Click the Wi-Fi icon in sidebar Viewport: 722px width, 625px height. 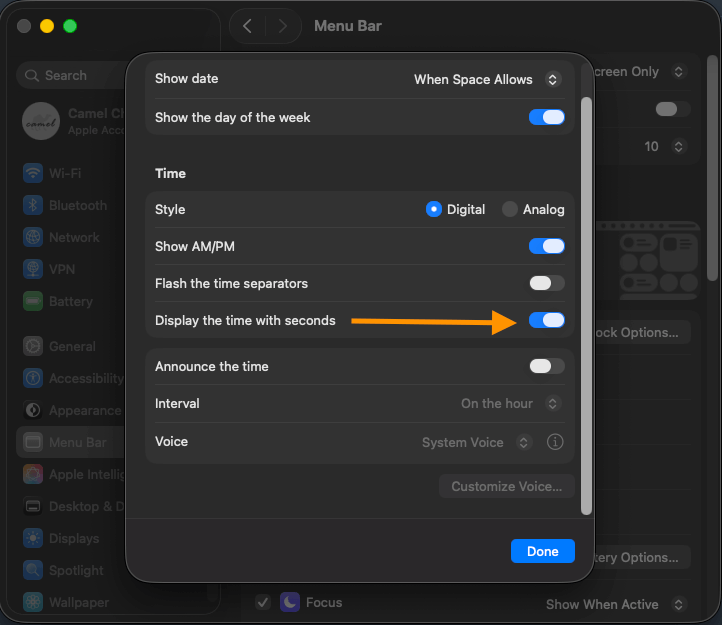[33, 173]
